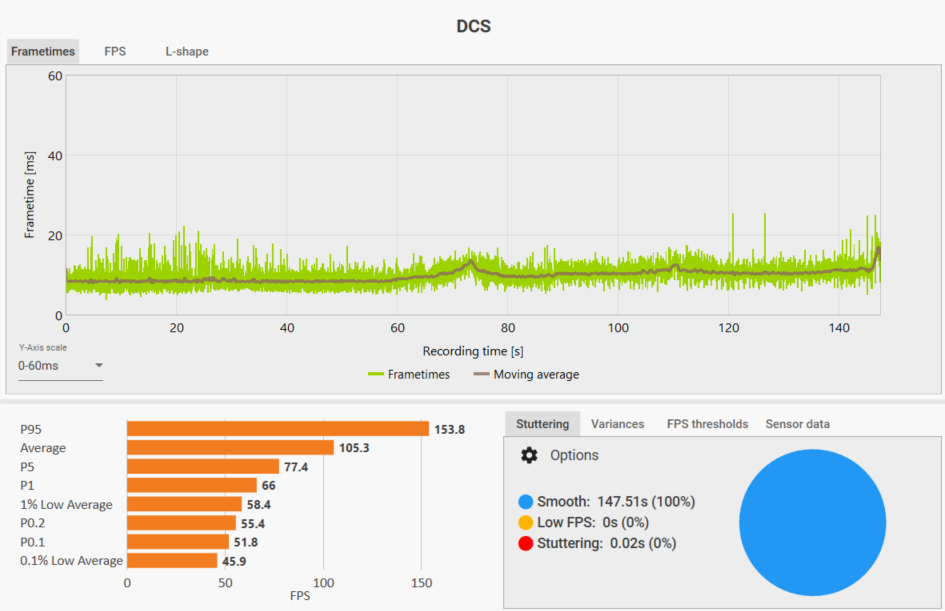Click the P1 bar showing 66

[192, 485]
